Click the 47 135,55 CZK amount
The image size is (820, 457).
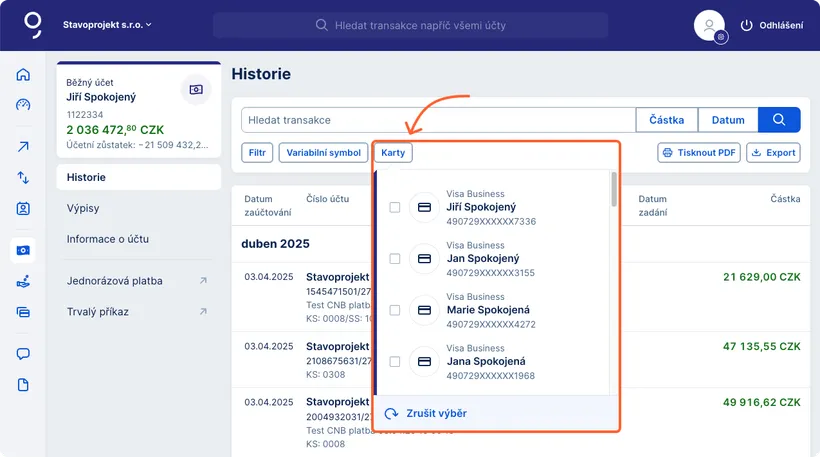click(x=761, y=346)
